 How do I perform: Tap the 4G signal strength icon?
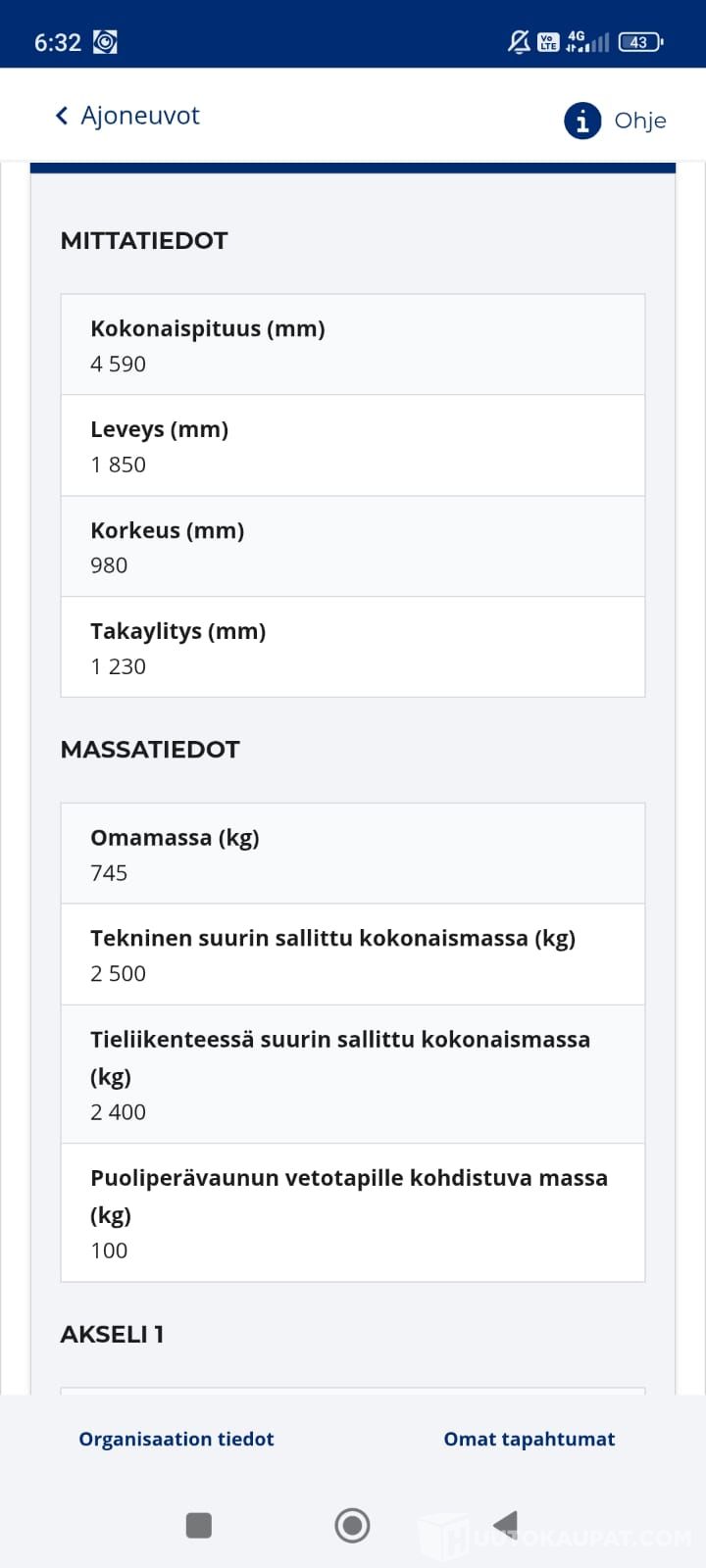coord(587,41)
